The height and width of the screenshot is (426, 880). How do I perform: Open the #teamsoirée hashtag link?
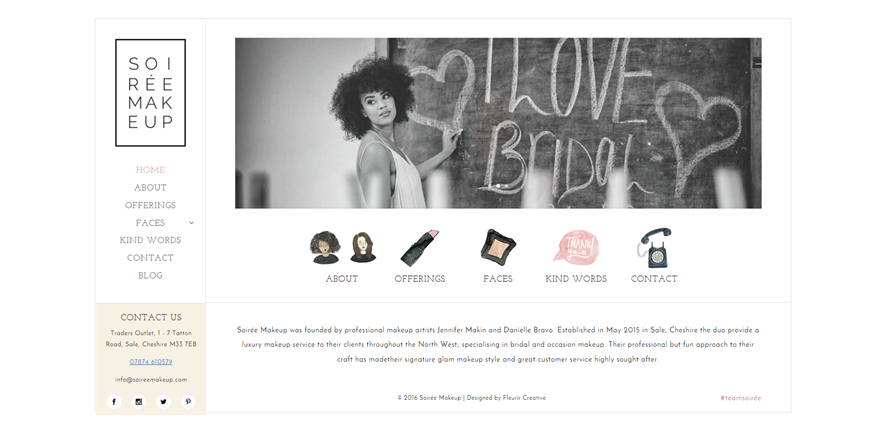[741, 398]
